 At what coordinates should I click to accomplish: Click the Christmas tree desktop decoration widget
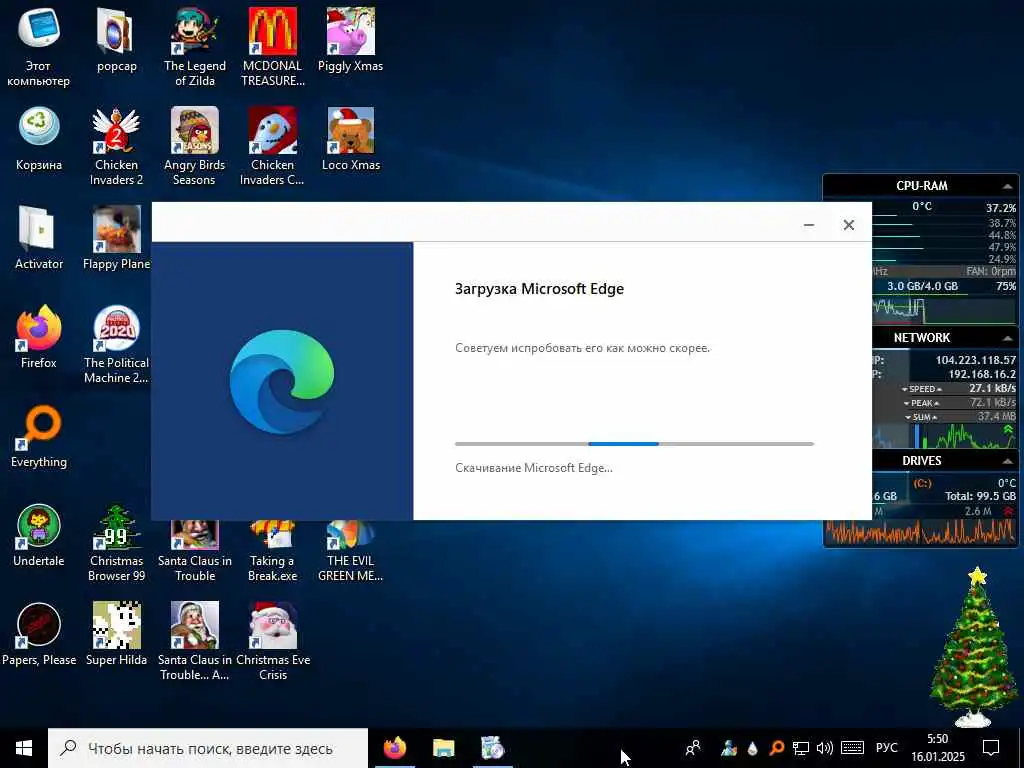pos(973,648)
